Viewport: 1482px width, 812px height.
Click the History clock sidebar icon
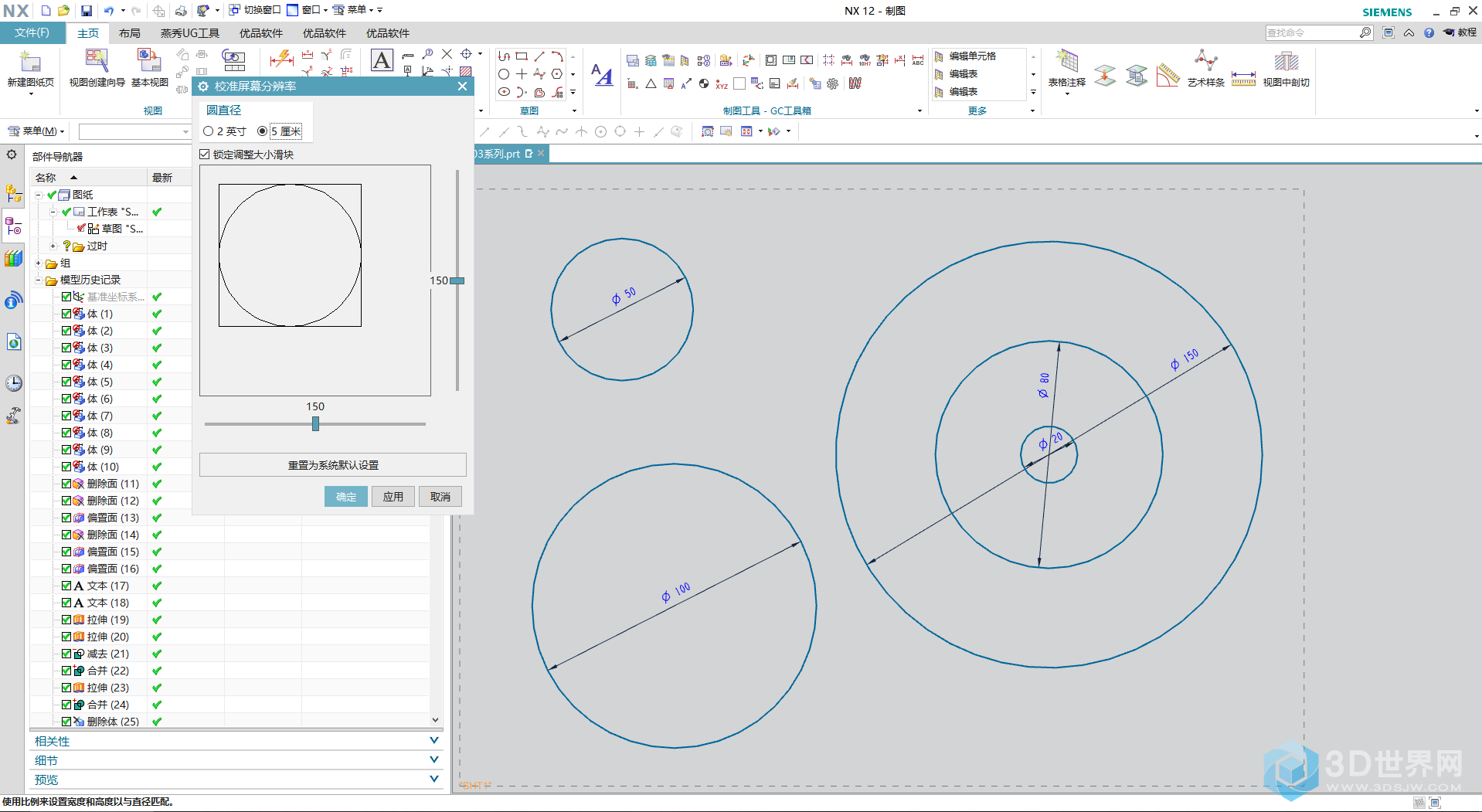click(x=14, y=383)
